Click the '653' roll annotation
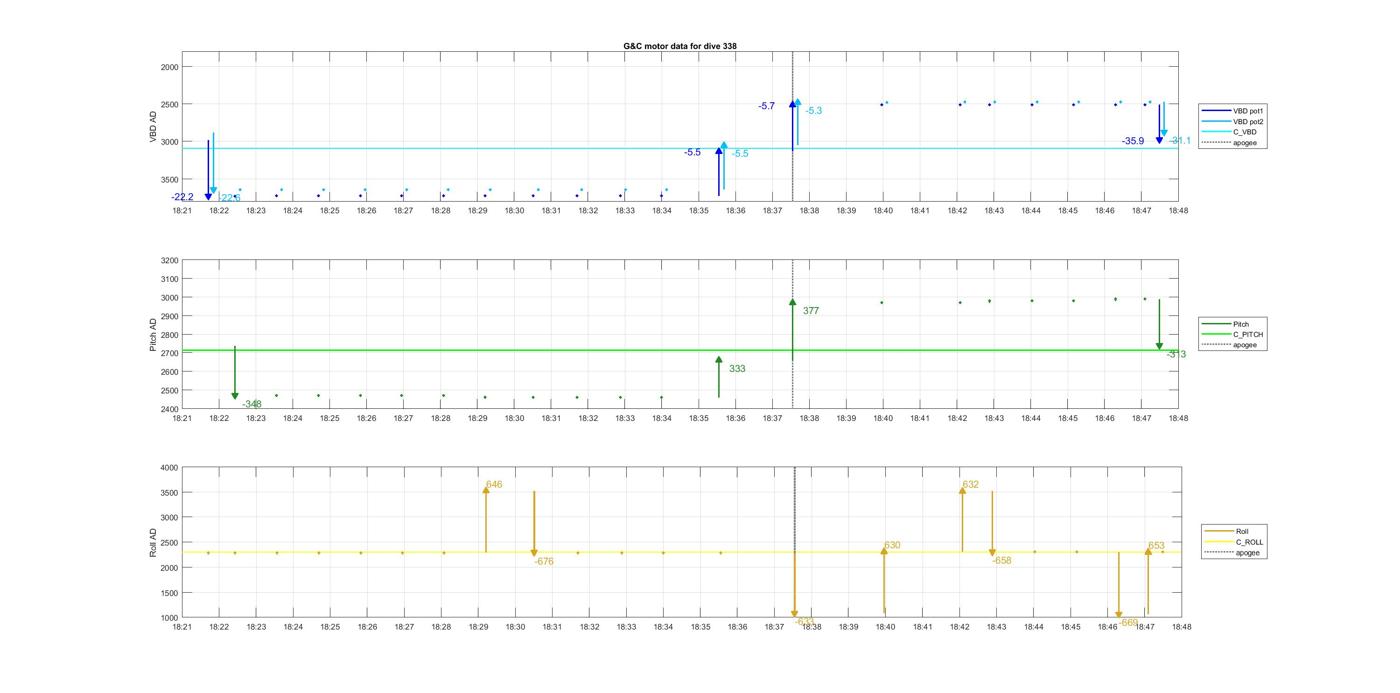 click(x=1156, y=546)
